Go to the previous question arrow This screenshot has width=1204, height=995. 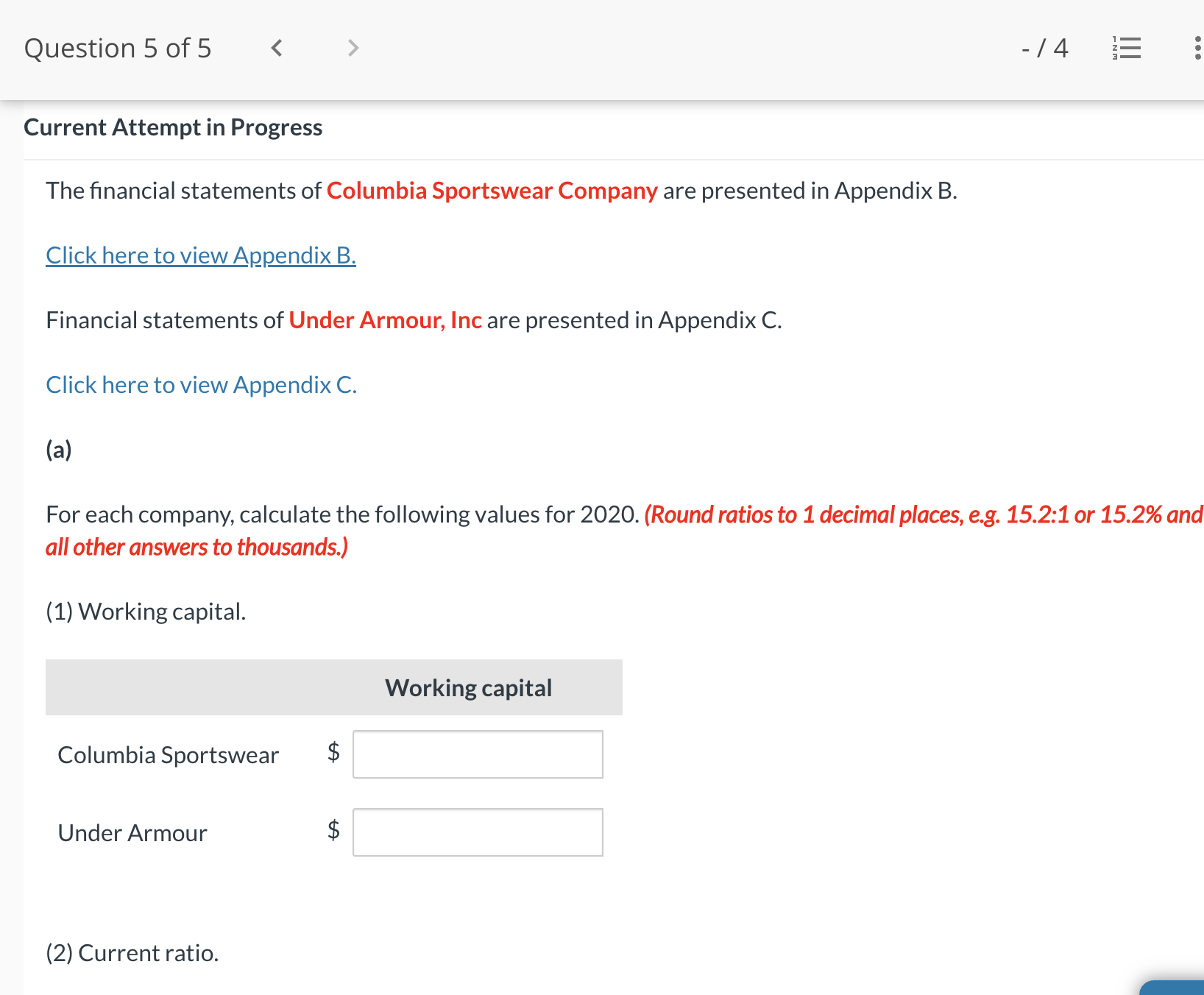coord(277,49)
